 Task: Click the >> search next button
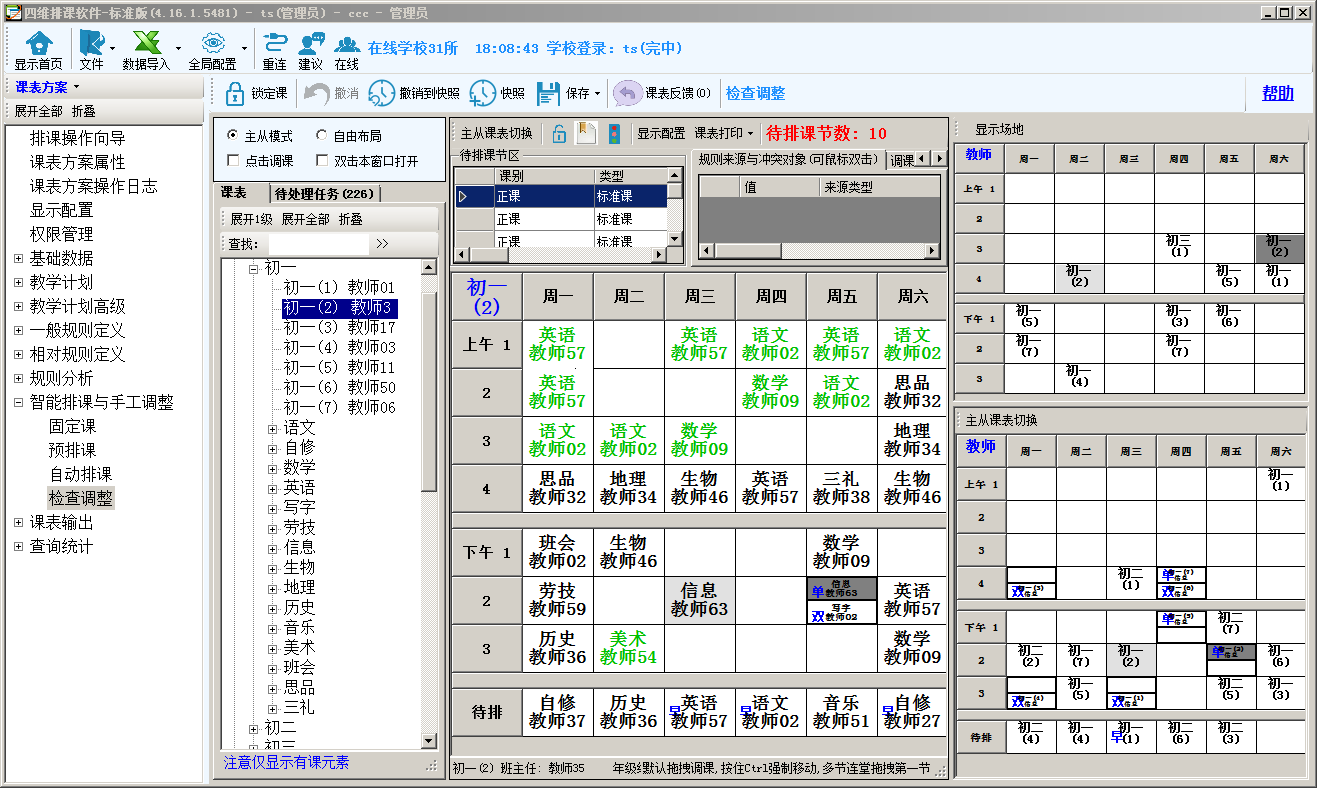(382, 243)
